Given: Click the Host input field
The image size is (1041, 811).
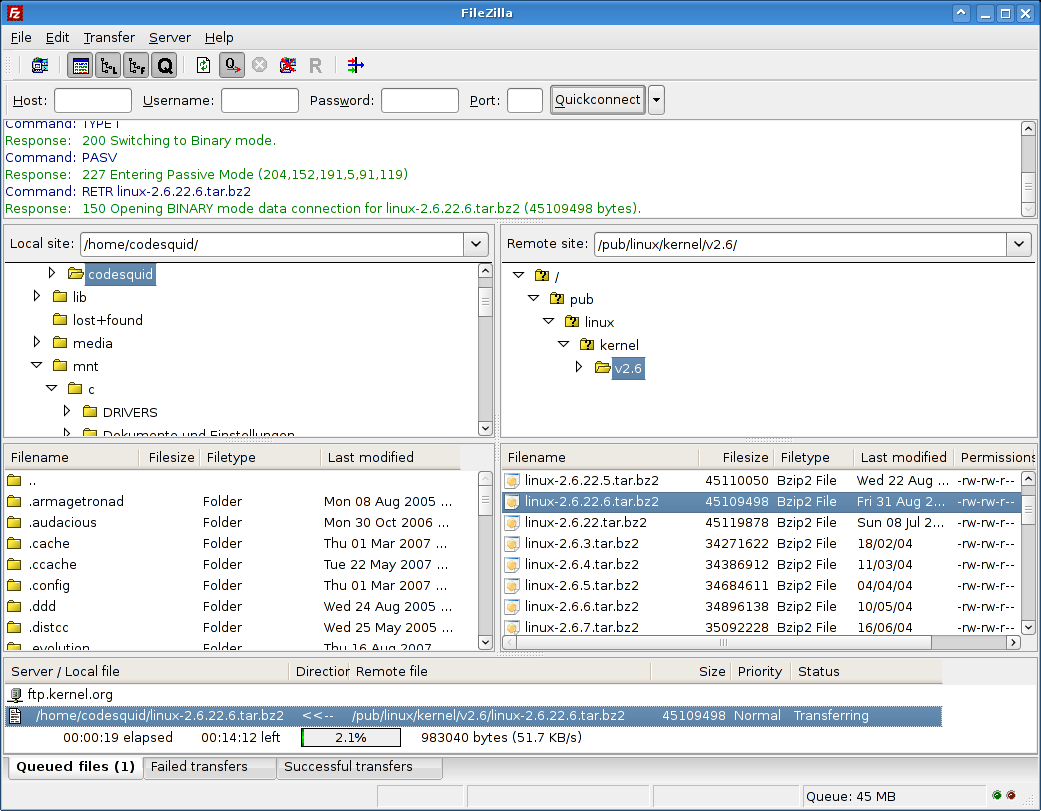Looking at the screenshot, I should (92, 99).
